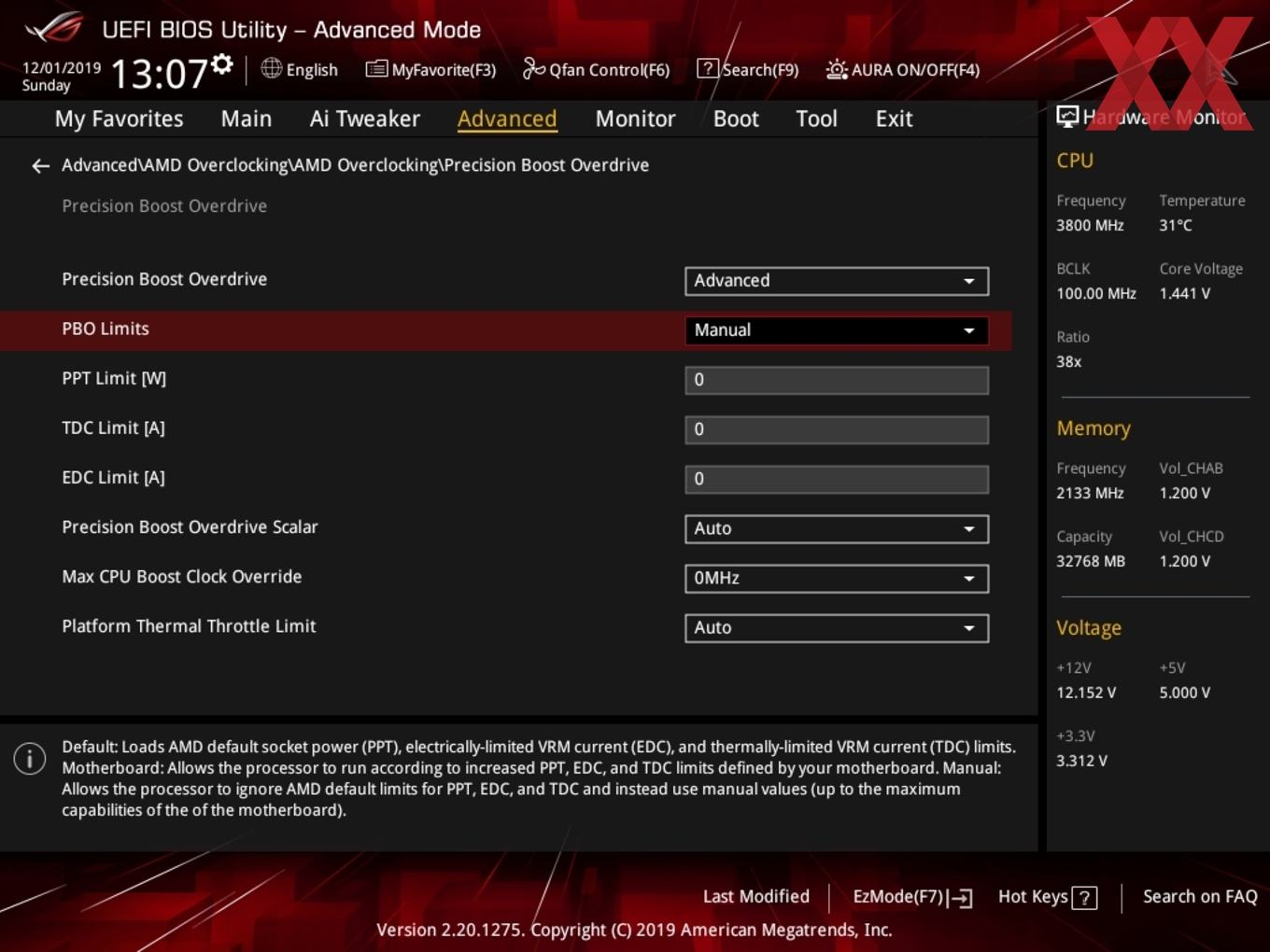
Task: Switch to the Monitor tab
Action: [x=635, y=119]
